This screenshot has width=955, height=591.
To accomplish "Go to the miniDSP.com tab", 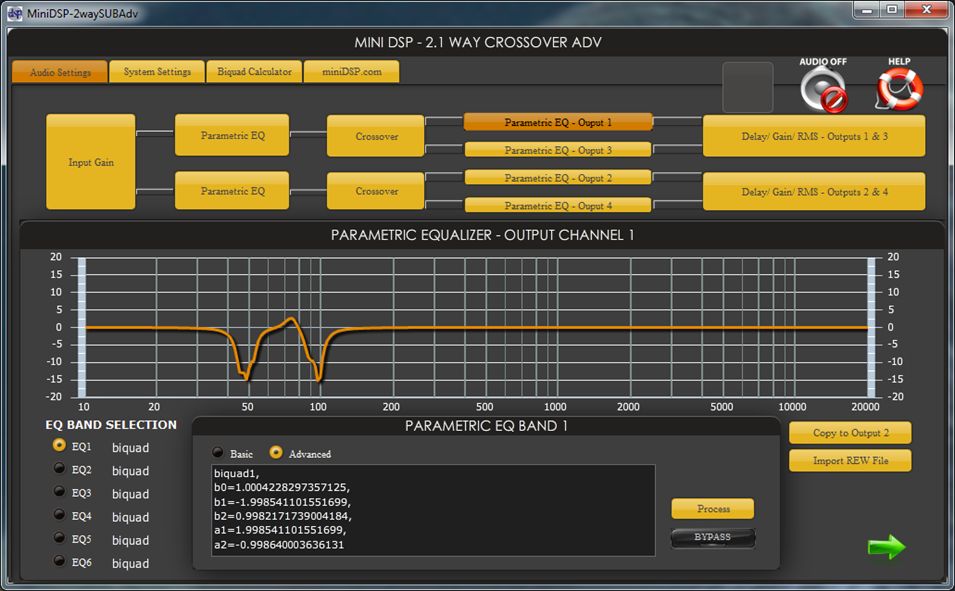I will point(351,71).
